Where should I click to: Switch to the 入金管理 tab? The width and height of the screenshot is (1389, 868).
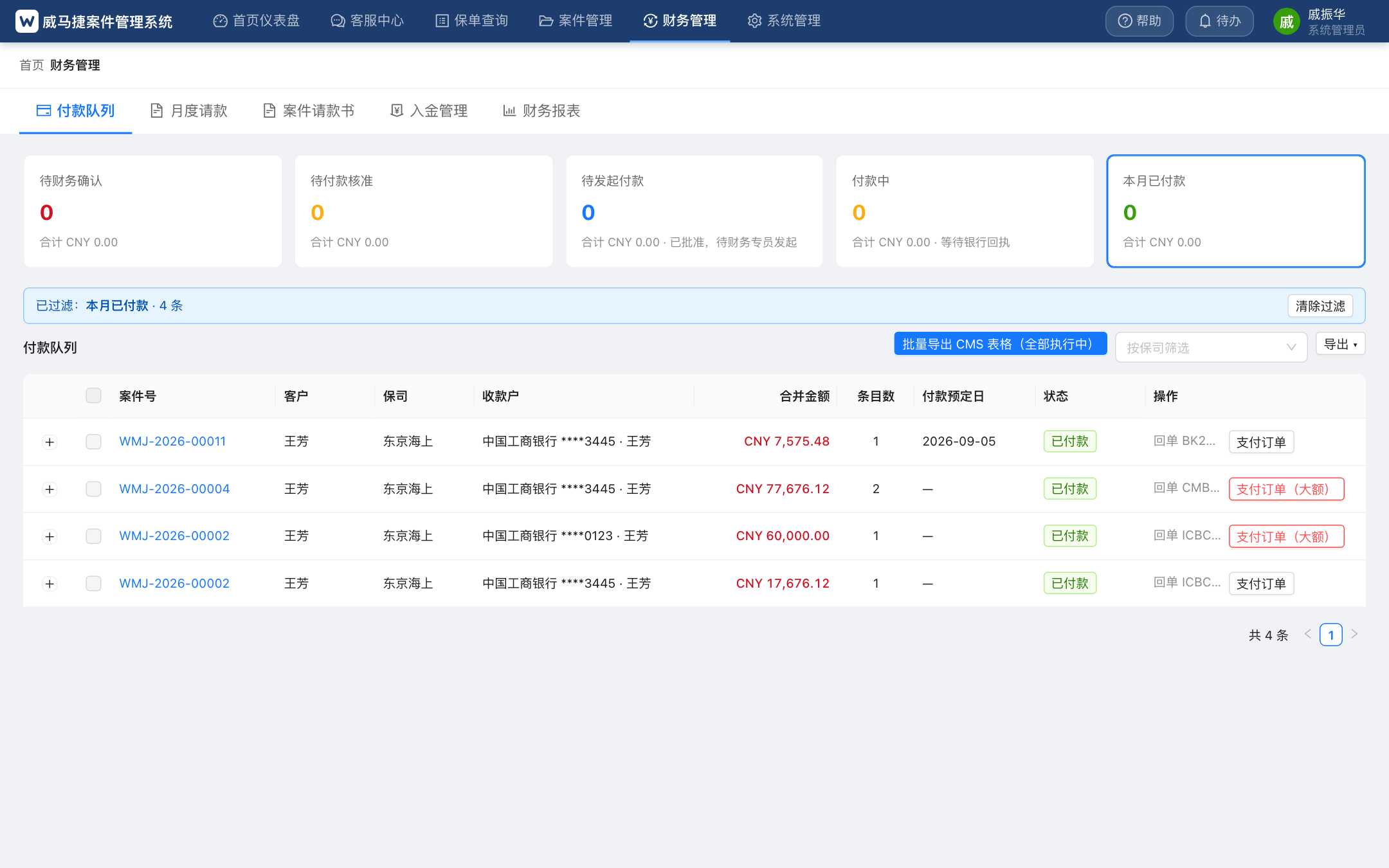pos(429,111)
